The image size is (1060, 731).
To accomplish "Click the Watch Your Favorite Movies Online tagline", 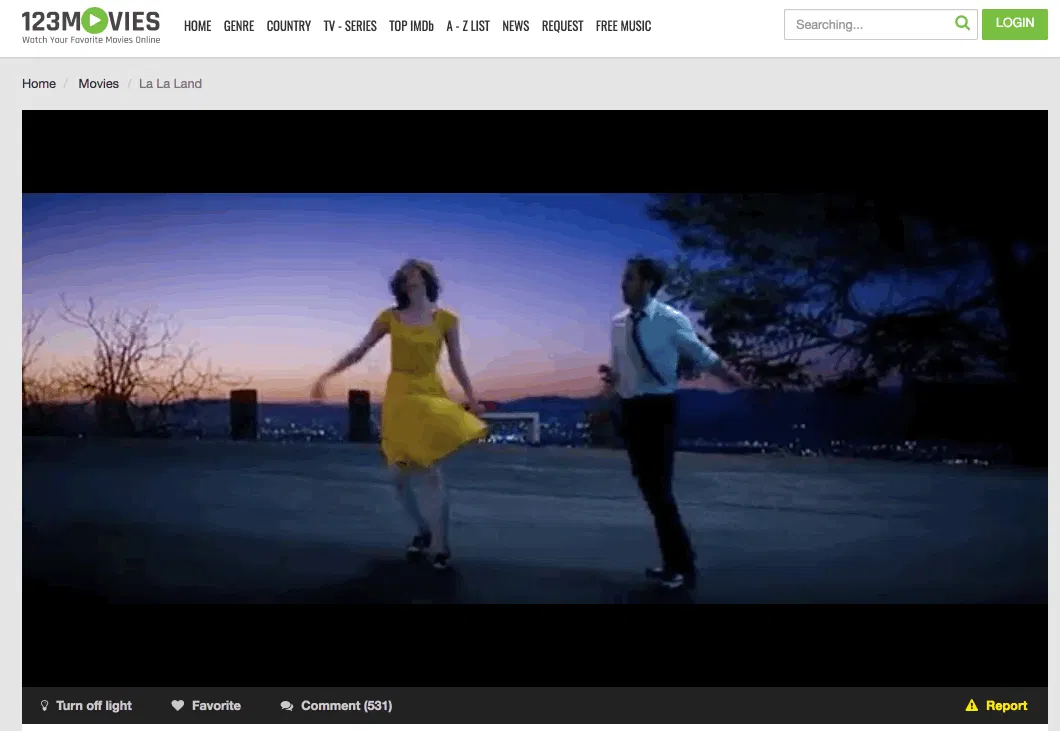I will click(91, 40).
